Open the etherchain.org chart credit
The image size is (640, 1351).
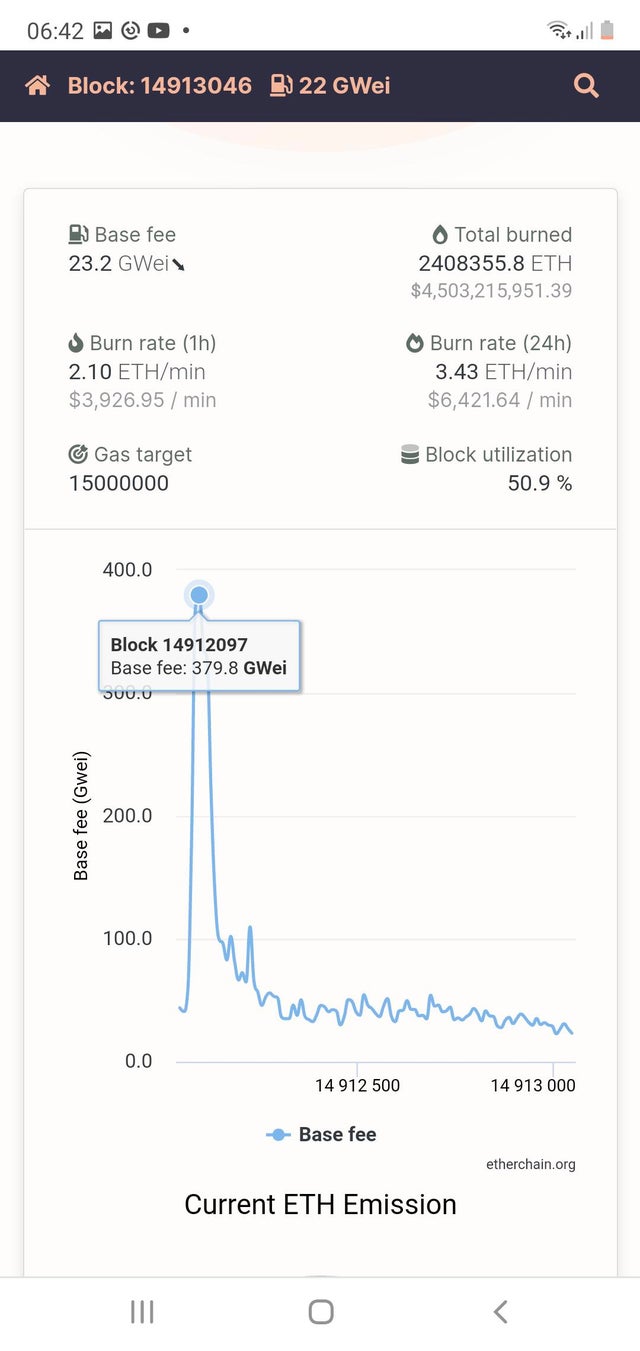pos(530,1164)
